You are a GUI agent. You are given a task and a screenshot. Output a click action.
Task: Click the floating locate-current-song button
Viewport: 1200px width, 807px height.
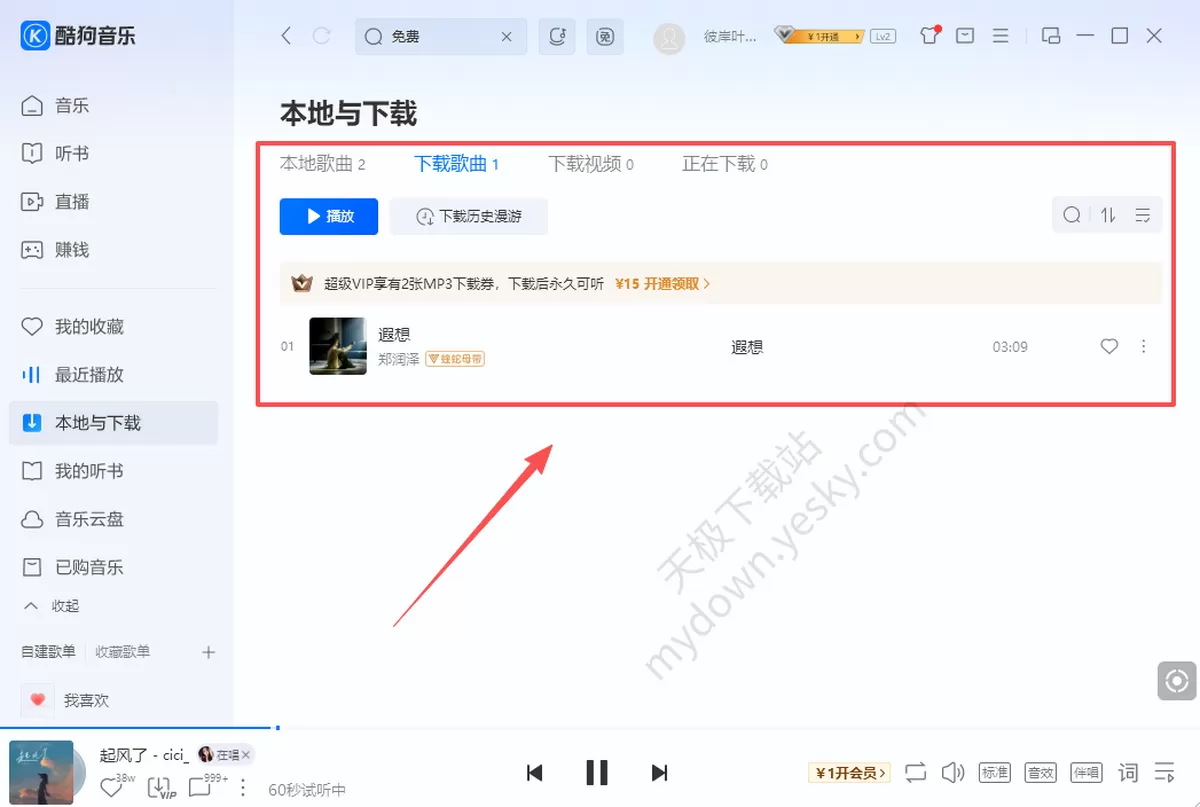pyautogui.click(x=1177, y=681)
